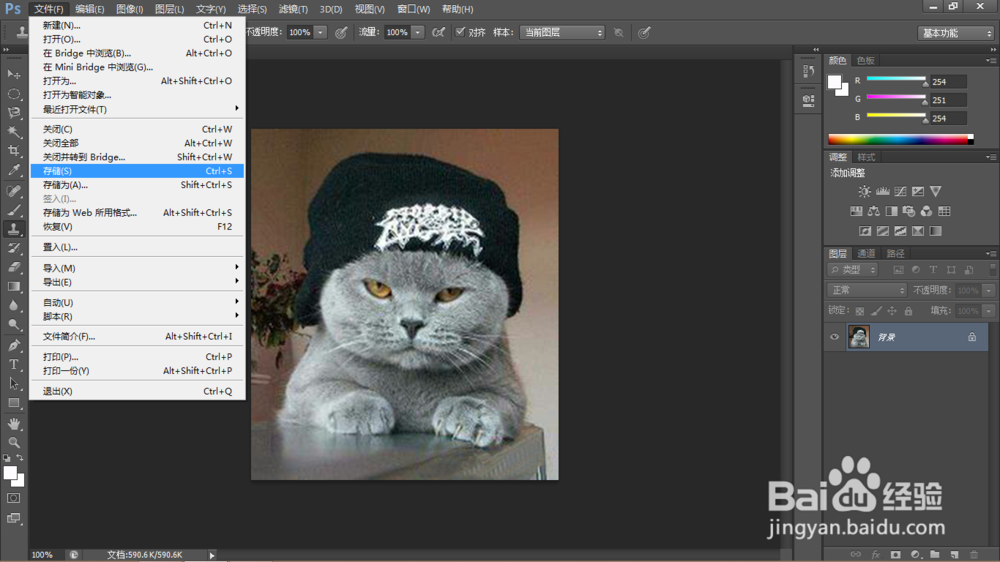Select the Path Selection tool
The image size is (1000, 562).
13,384
